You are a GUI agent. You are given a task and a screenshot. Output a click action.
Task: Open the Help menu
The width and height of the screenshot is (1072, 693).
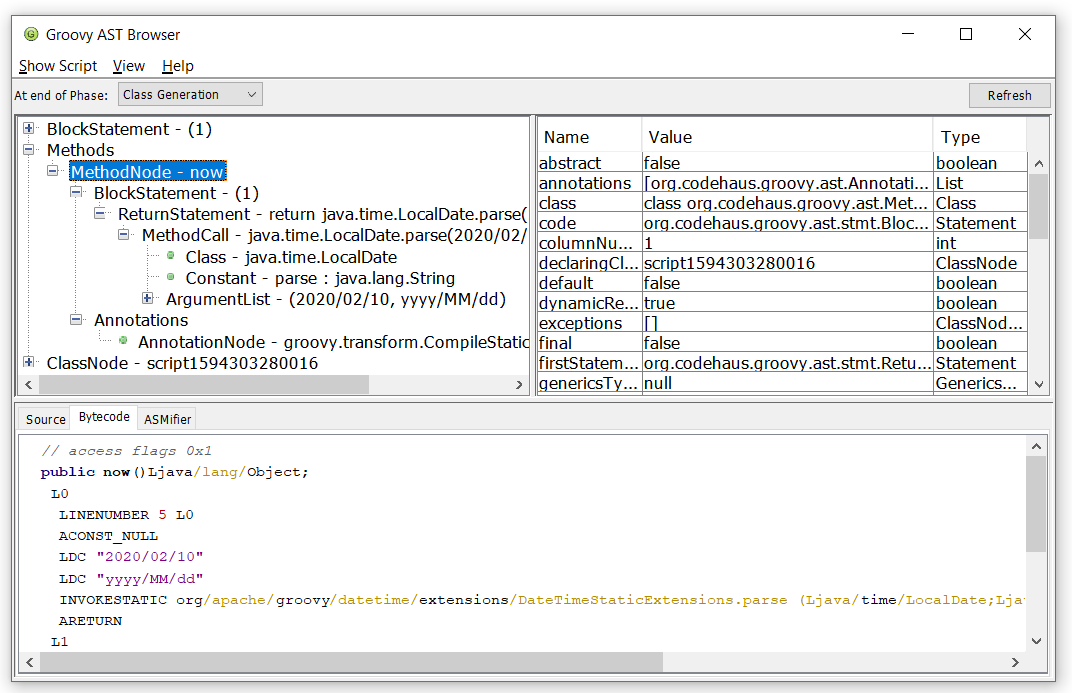coord(178,66)
